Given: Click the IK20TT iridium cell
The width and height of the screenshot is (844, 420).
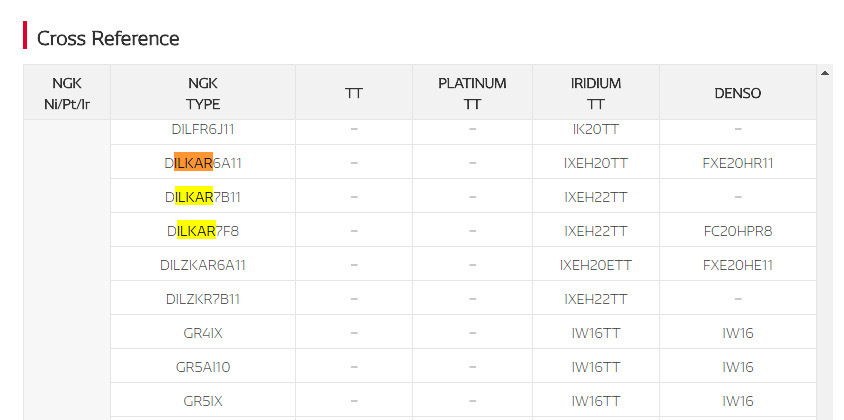Looking at the screenshot, I should (x=595, y=129).
